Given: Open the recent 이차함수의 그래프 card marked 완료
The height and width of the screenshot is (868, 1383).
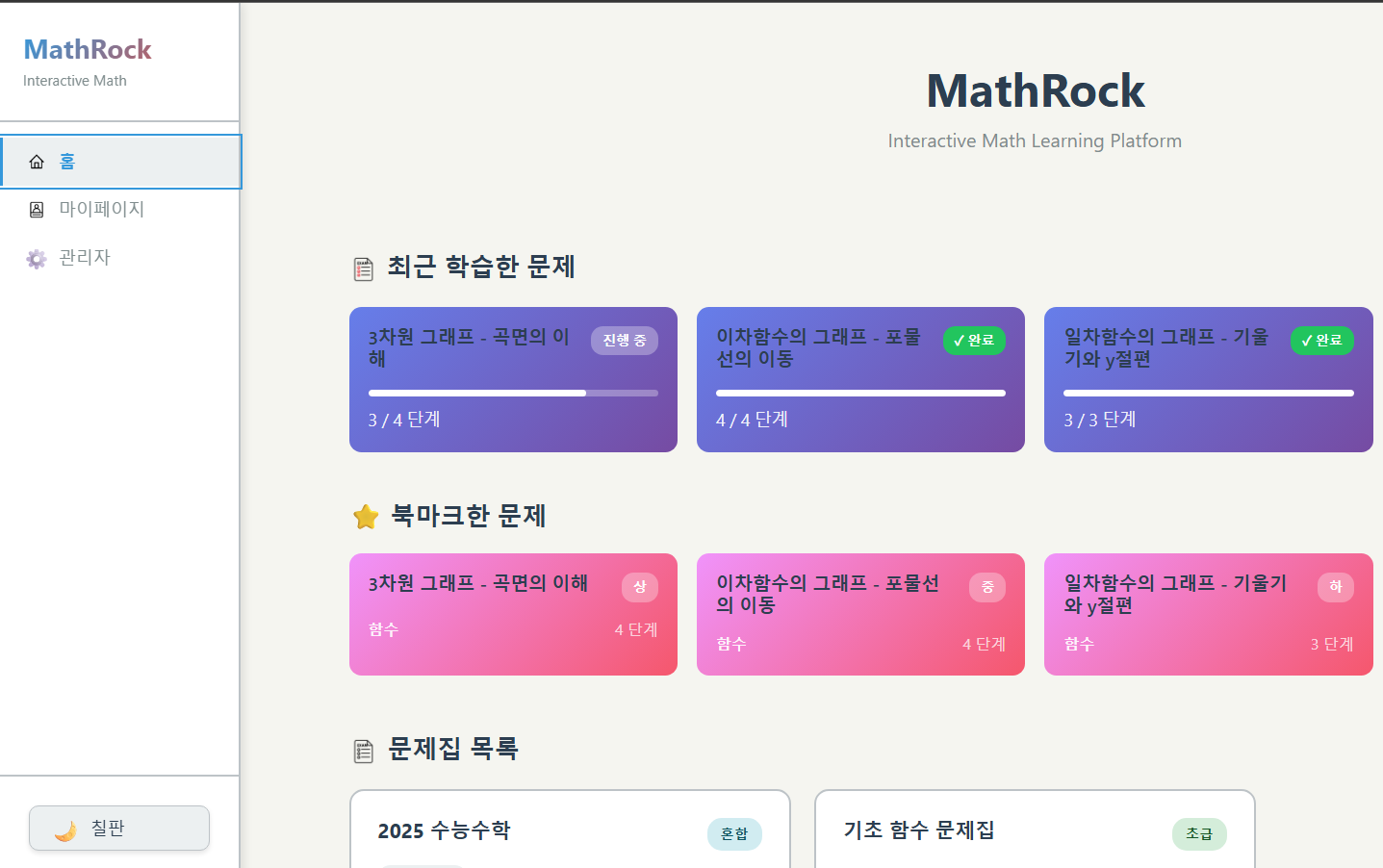Looking at the screenshot, I should point(860,379).
